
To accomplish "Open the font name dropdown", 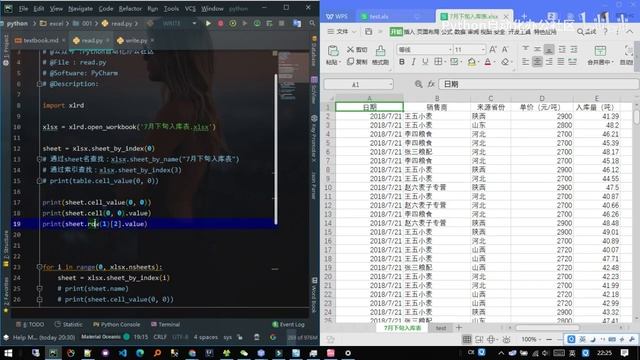I will [450, 49].
